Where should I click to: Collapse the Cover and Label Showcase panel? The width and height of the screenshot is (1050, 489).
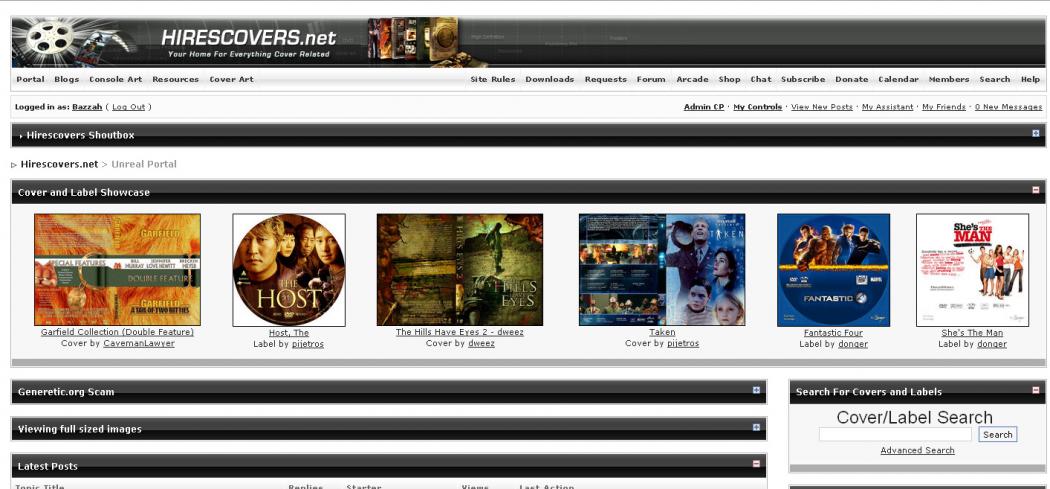1036,190
